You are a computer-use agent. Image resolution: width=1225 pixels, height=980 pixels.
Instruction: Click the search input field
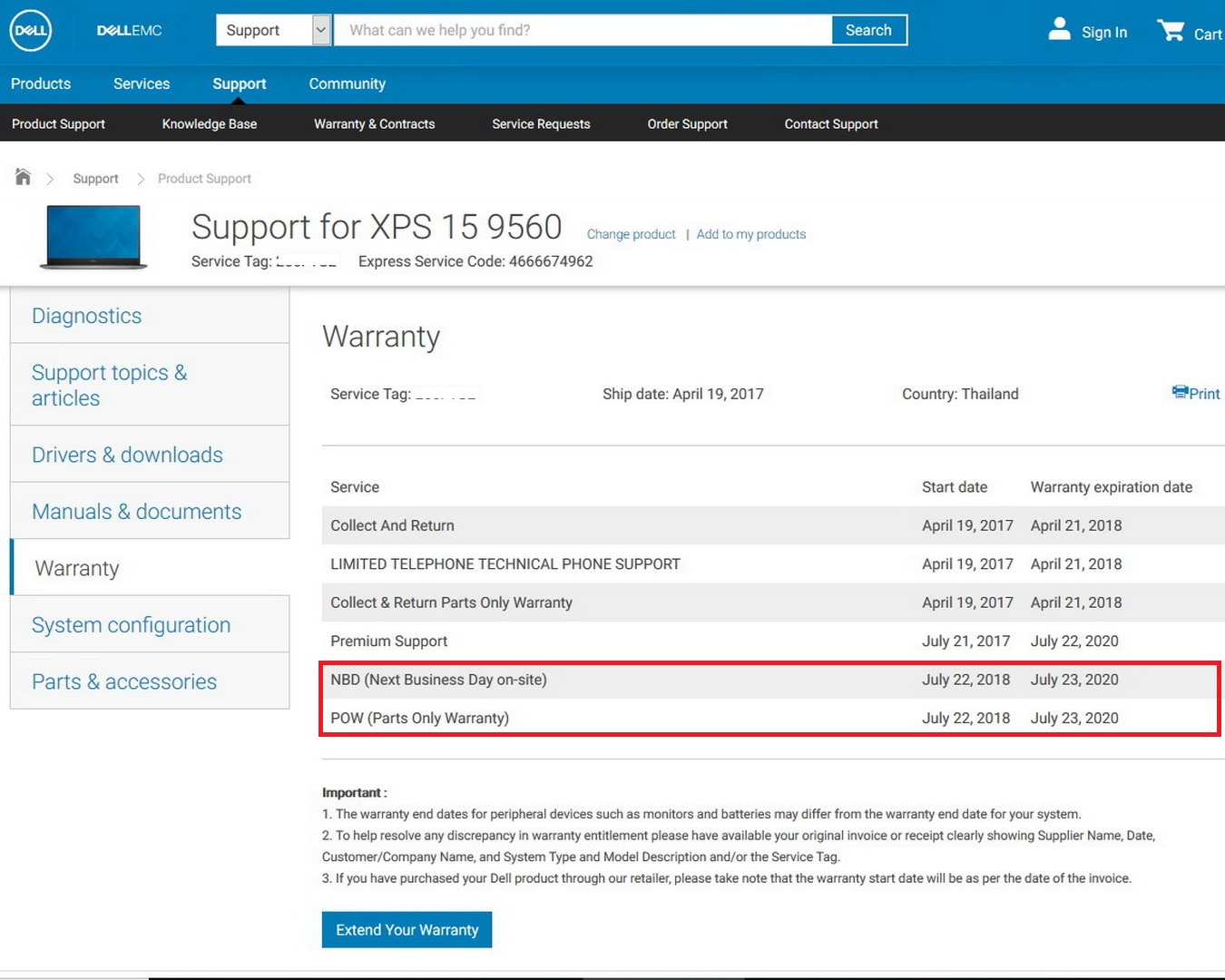[583, 30]
